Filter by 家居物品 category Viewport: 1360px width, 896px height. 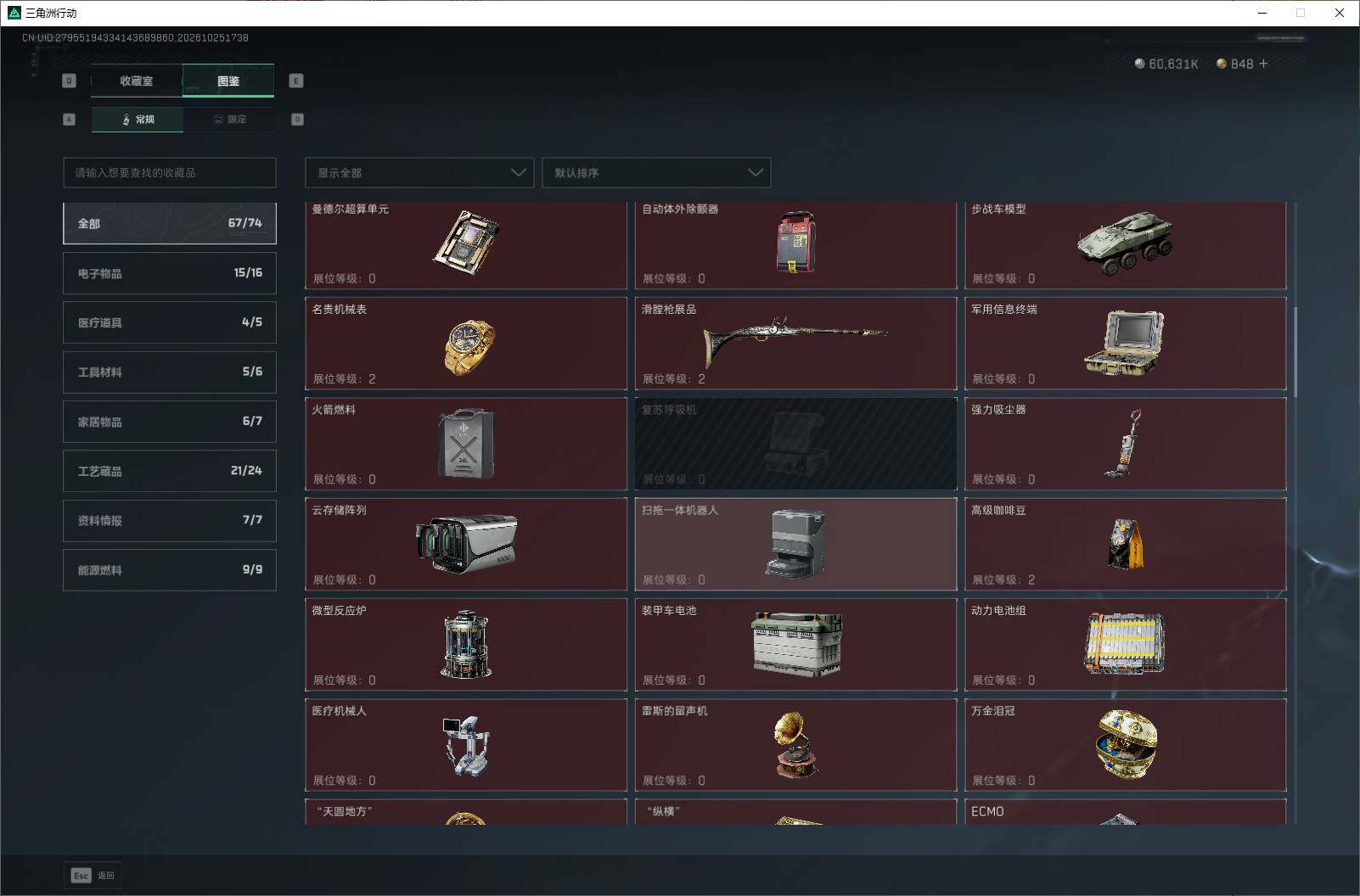pos(170,421)
